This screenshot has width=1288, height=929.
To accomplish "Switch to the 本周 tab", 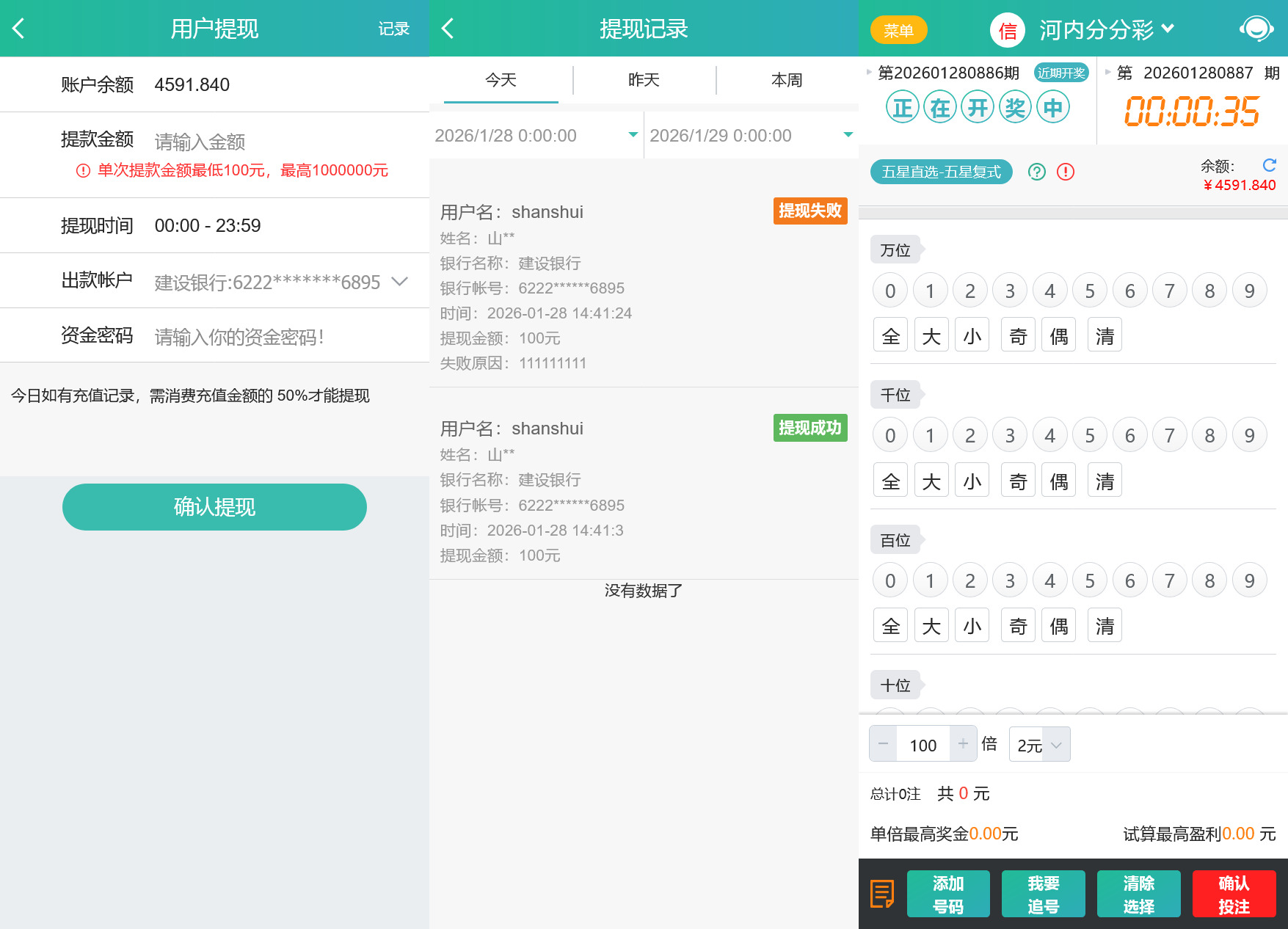I will [x=786, y=80].
